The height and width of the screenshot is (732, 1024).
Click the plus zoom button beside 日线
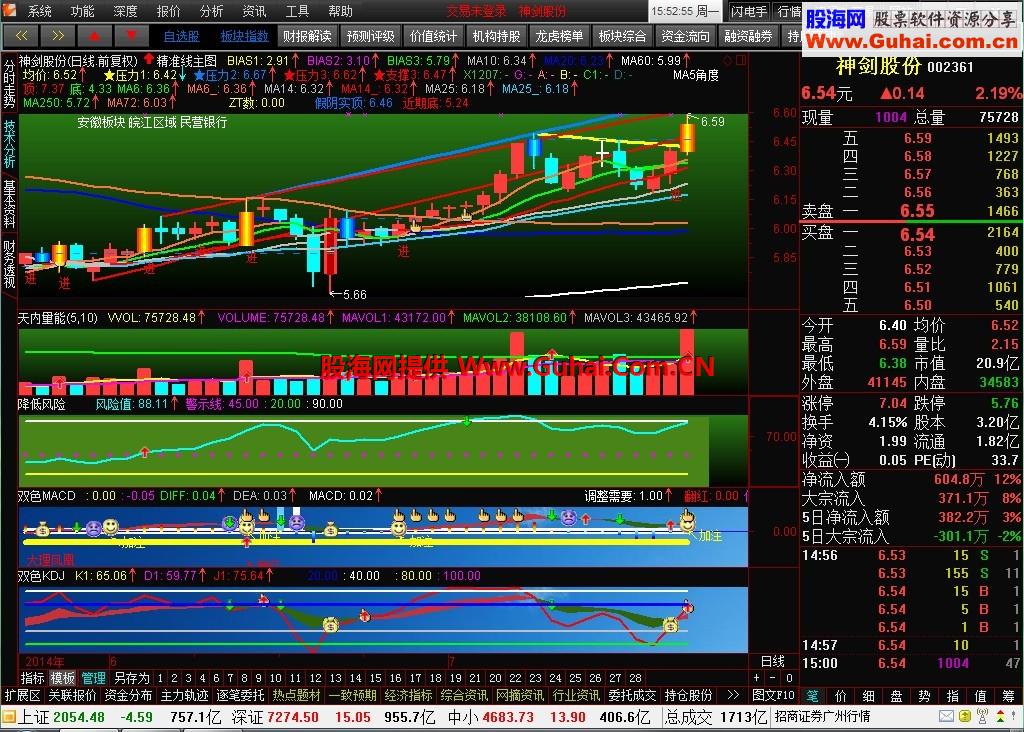757,678
